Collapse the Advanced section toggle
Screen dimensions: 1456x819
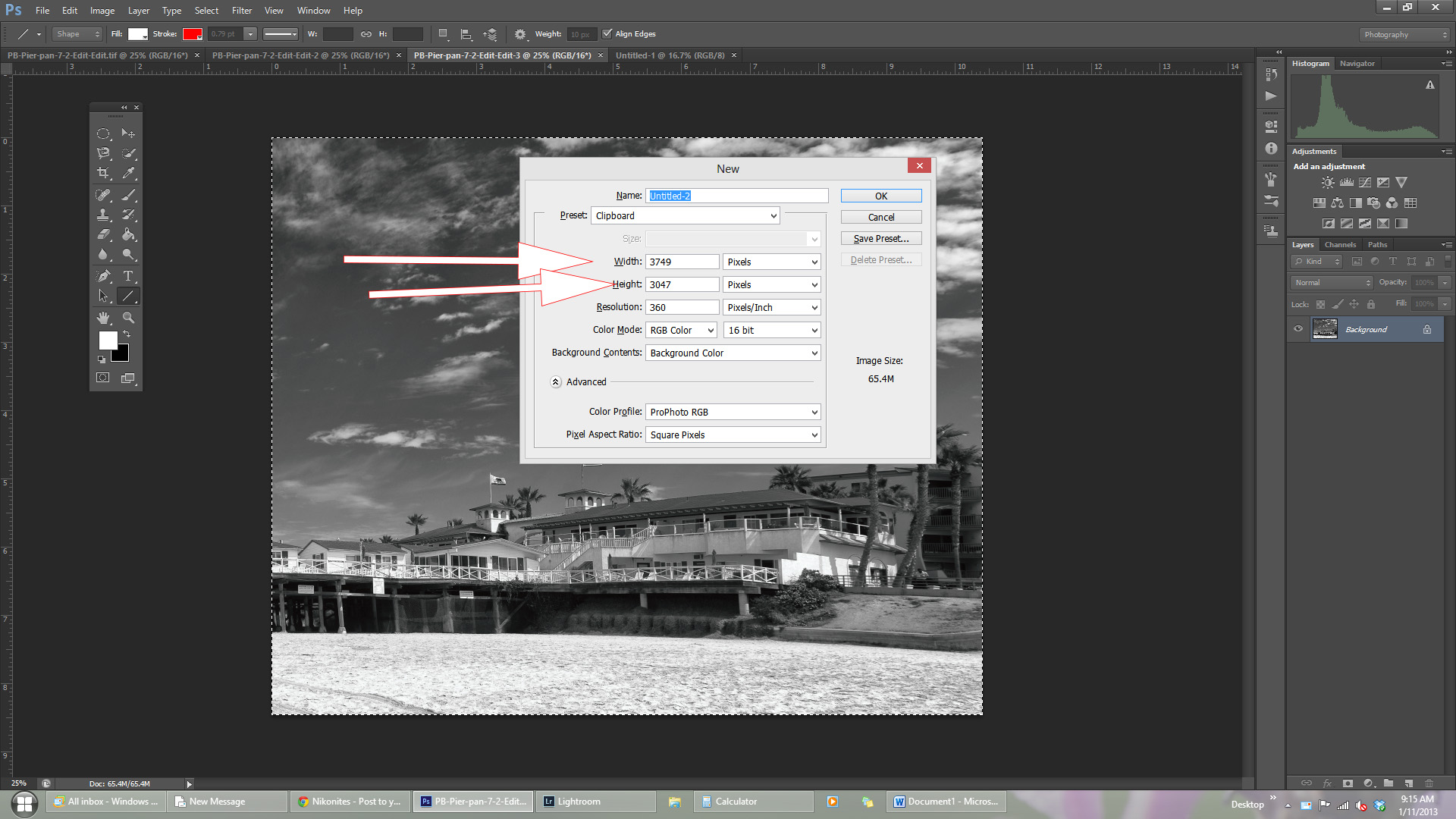point(555,382)
